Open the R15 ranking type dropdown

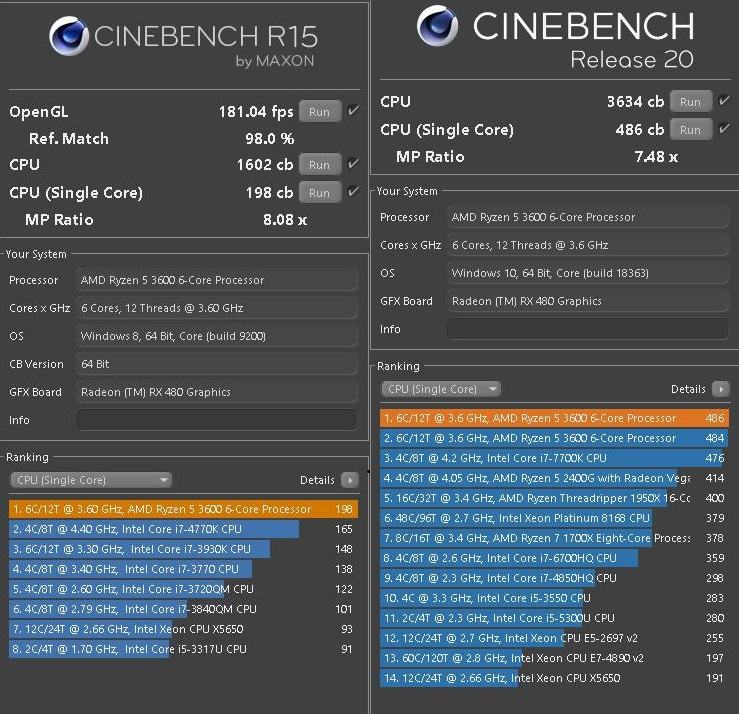point(91,480)
